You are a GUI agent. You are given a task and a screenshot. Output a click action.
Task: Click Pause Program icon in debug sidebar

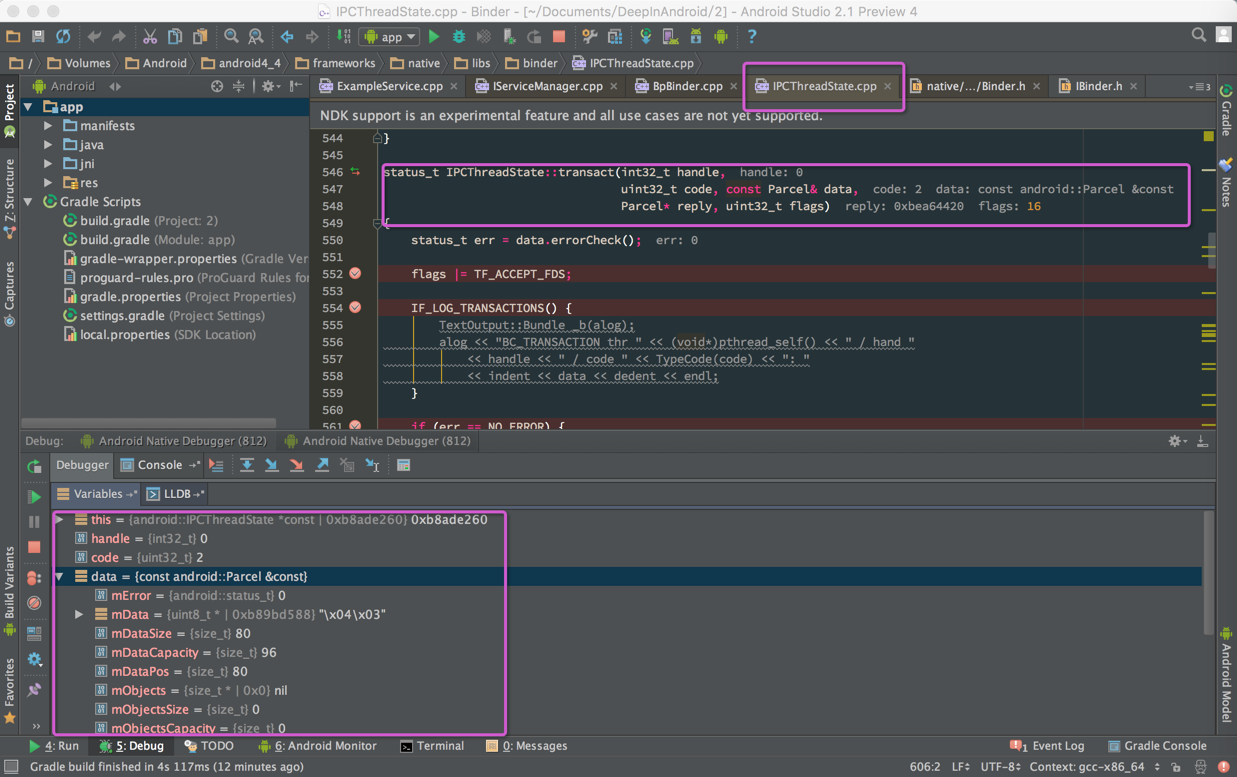(x=34, y=522)
